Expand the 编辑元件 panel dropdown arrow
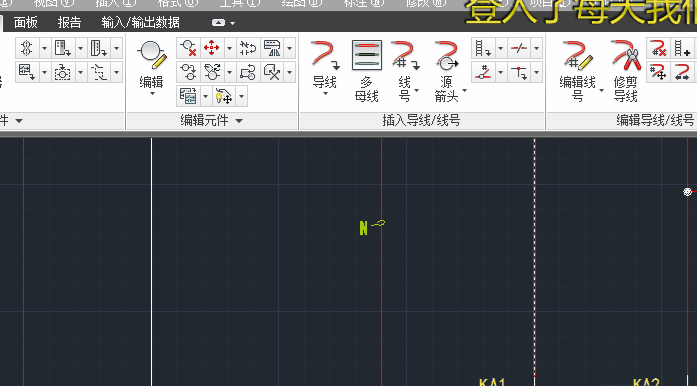 (239, 121)
